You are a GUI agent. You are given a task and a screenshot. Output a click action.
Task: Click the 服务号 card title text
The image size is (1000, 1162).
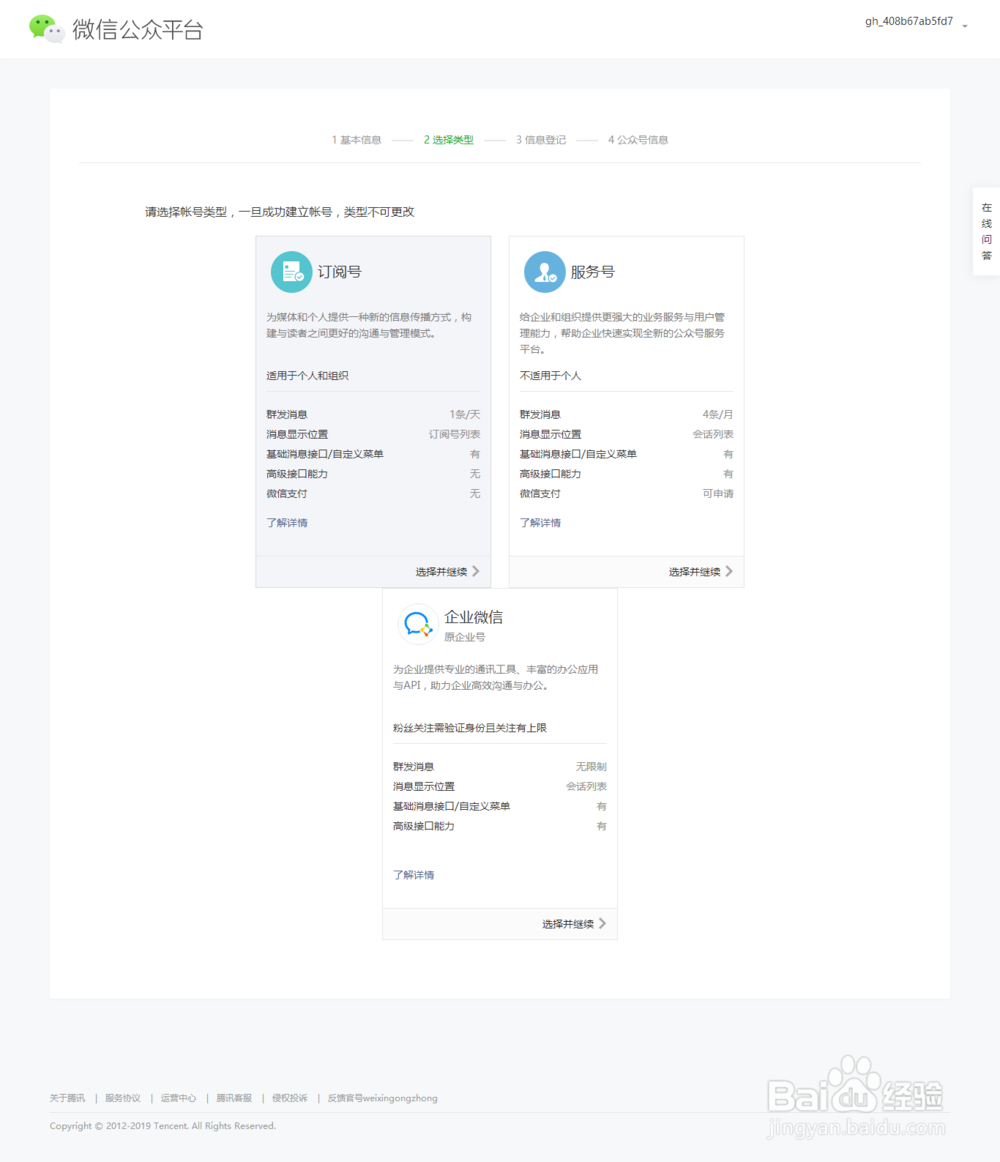coord(592,272)
